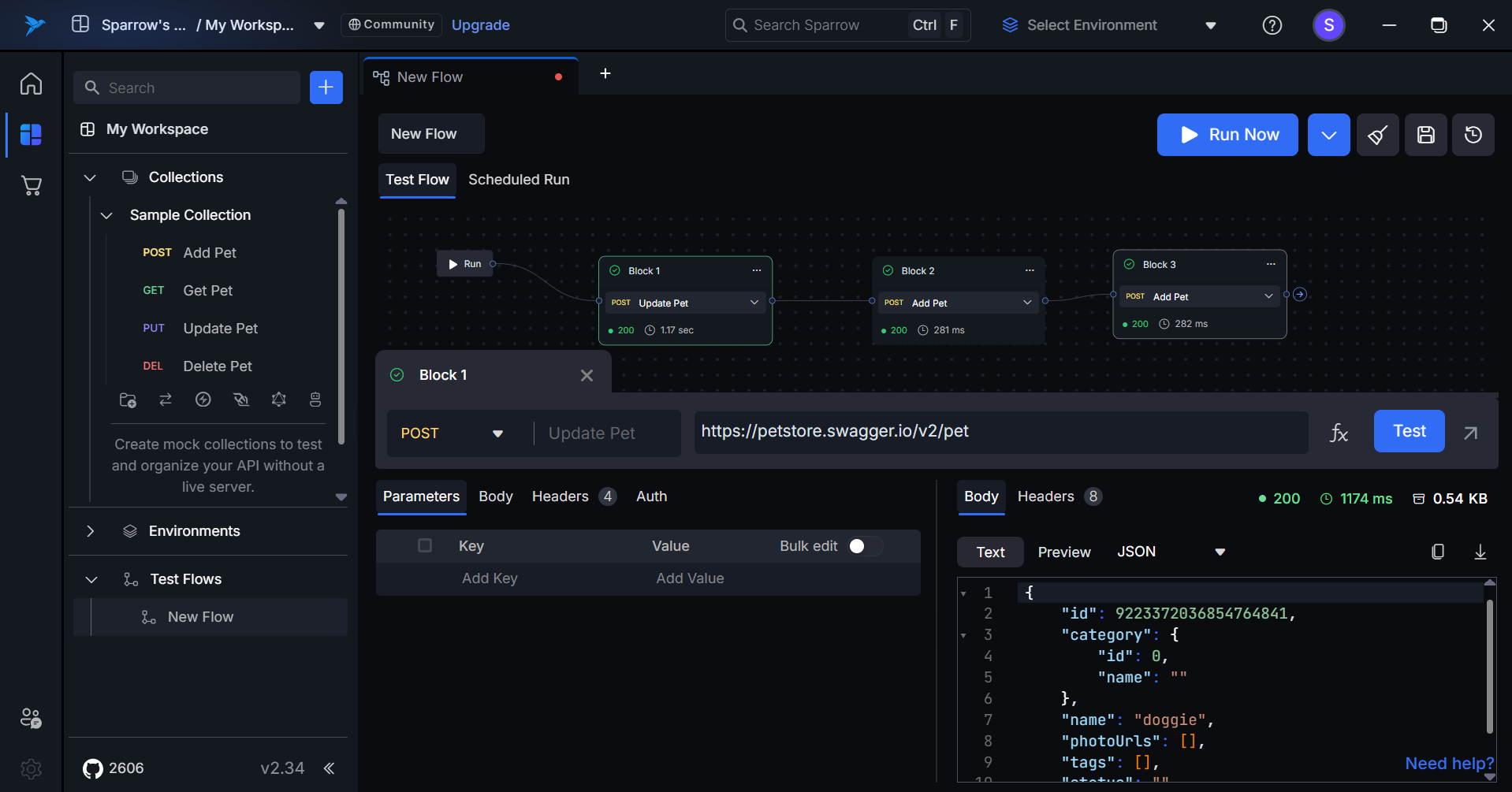Open the POST method dropdown

tap(452, 433)
